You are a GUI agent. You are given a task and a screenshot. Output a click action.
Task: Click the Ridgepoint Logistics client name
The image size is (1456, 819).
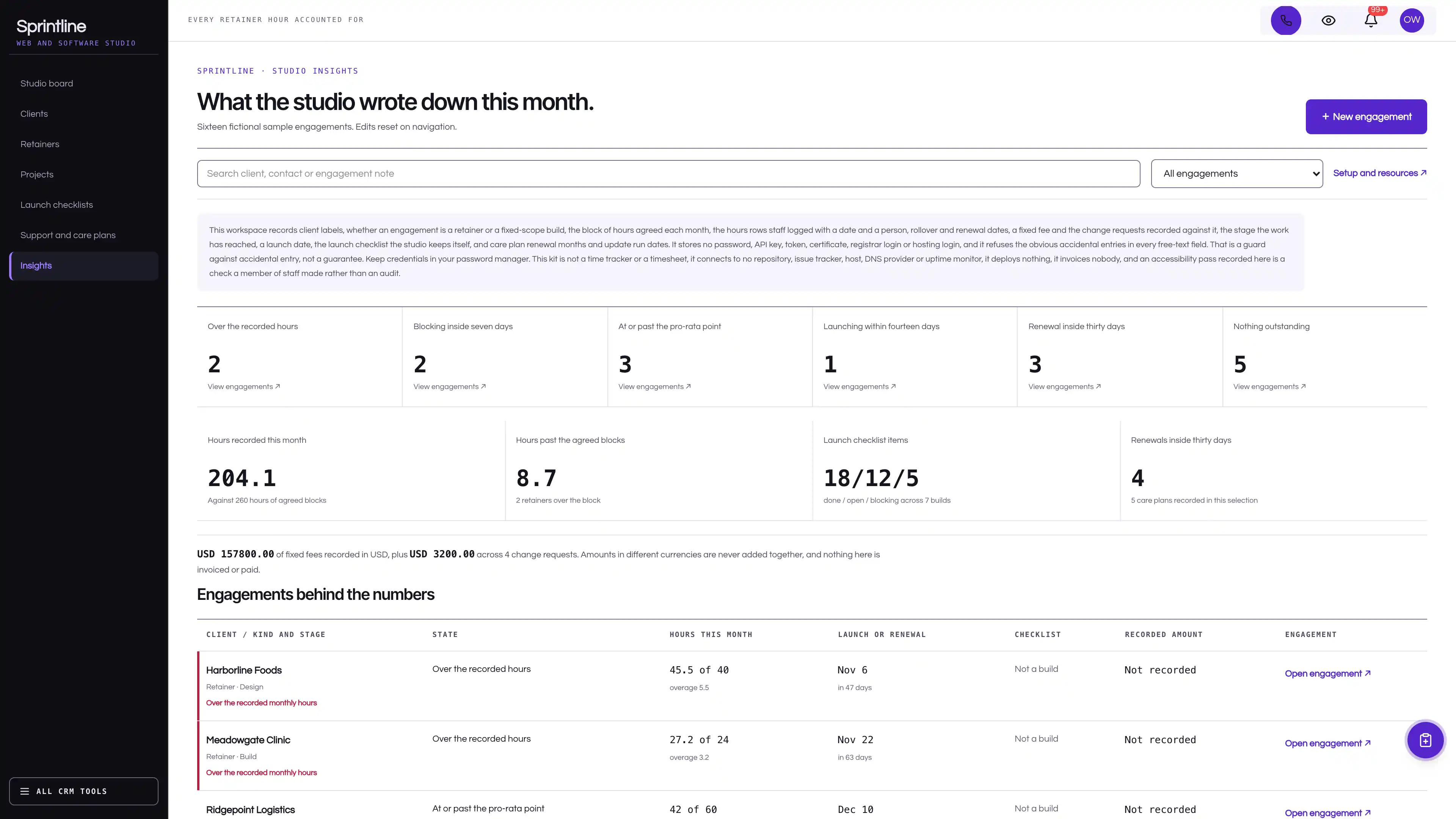[250, 810]
